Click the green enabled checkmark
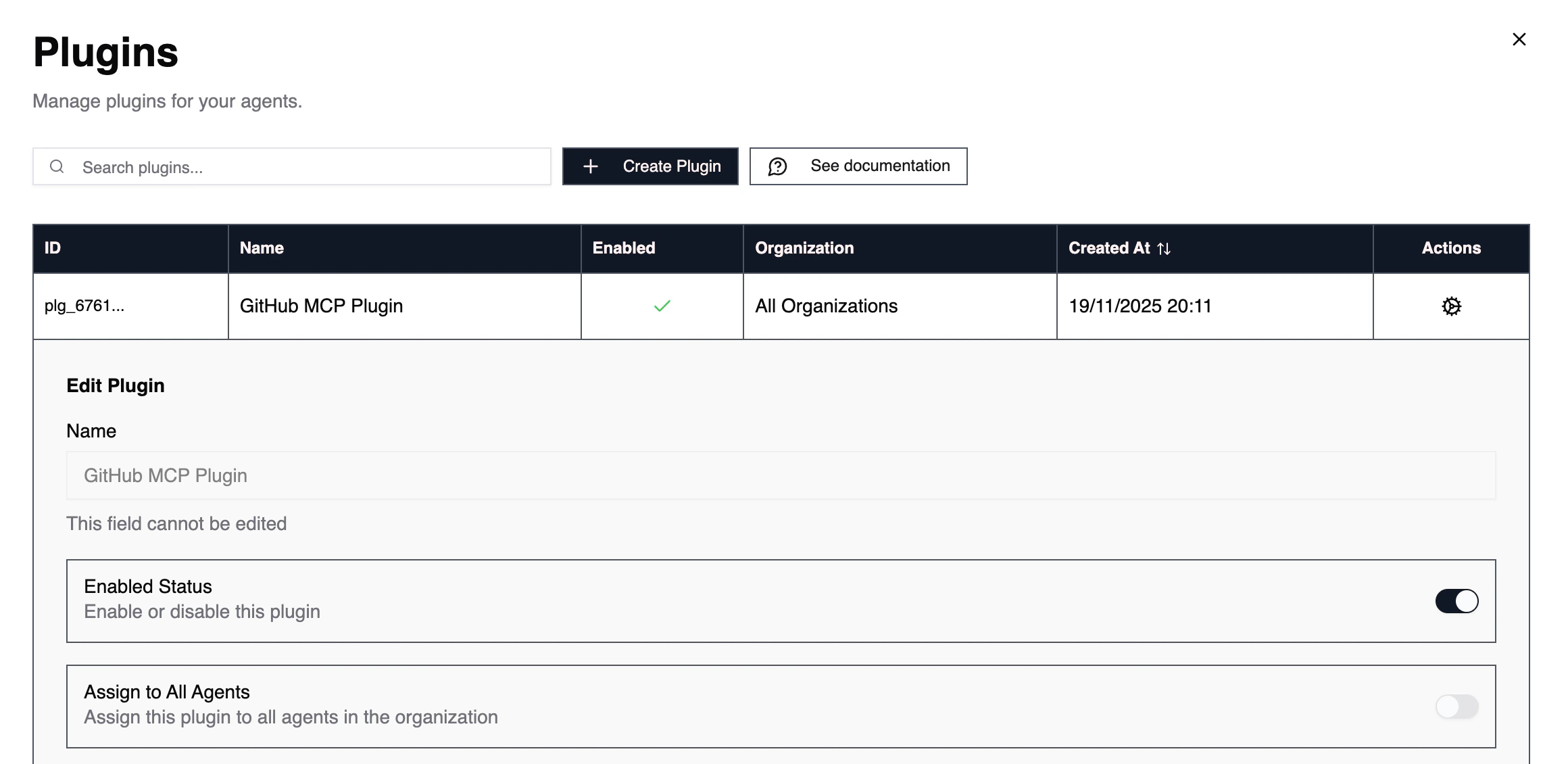The width and height of the screenshot is (1568, 764). click(662, 306)
